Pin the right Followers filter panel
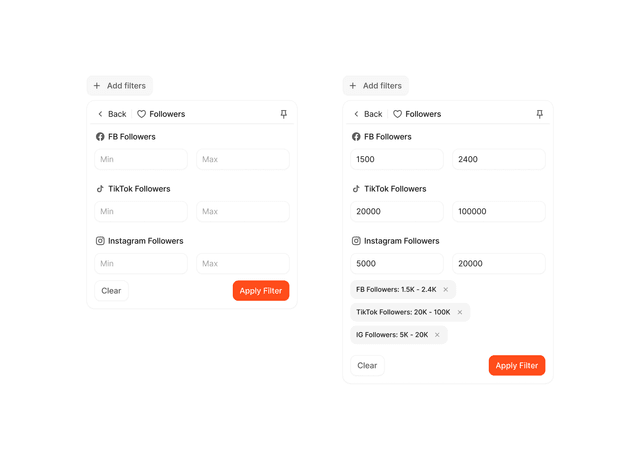Image resolution: width=640 pixels, height=459 pixels. click(540, 114)
